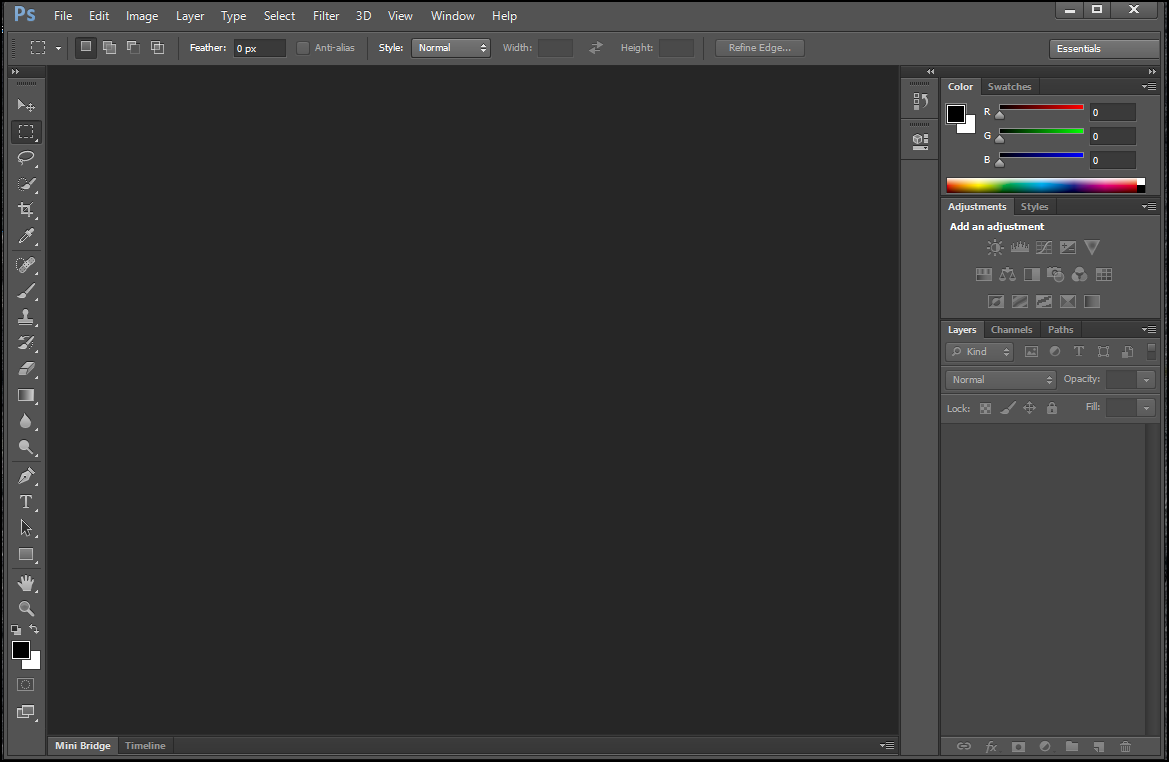This screenshot has height=762, width=1169.
Task: Toggle lock transparent pixels
Action: [x=986, y=409]
